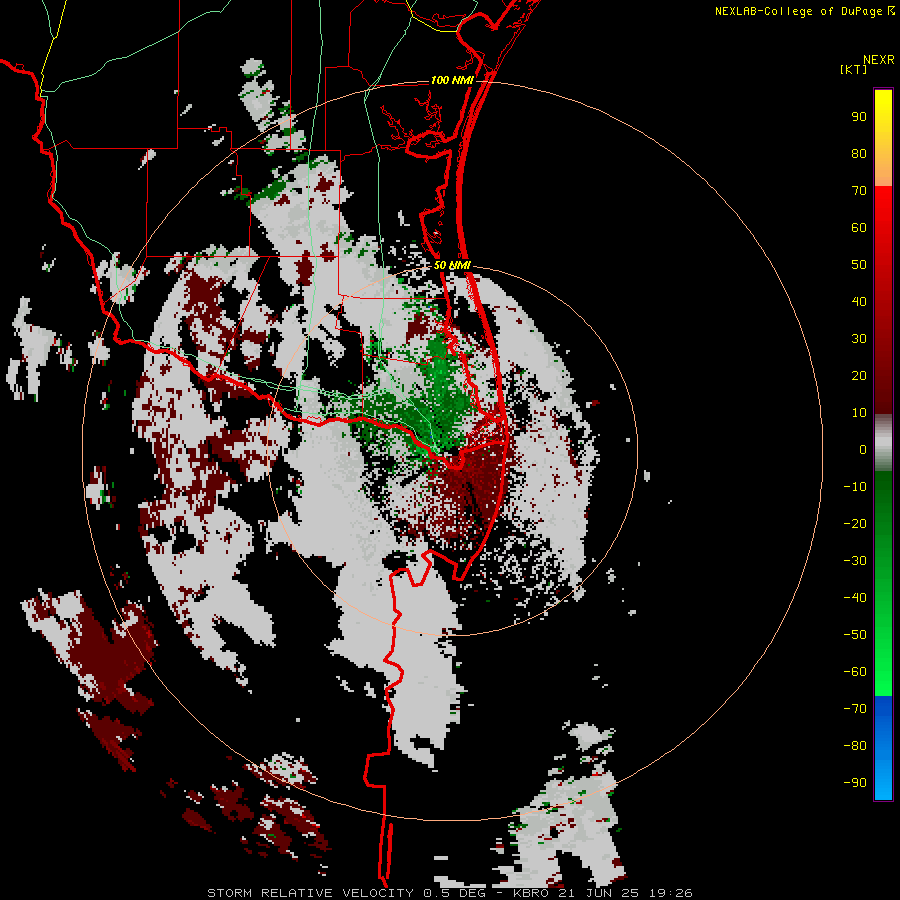Click the KBRO station identifier in the caption
The image size is (900, 900).
click(531, 893)
